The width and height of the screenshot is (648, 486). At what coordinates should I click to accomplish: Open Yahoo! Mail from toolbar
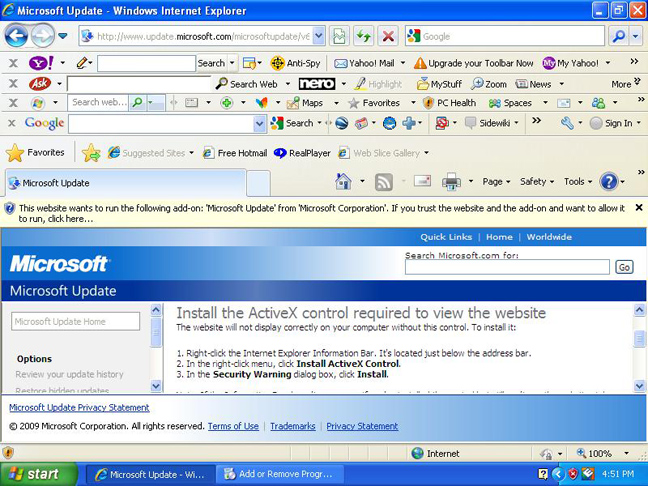pyautogui.click(x=364, y=63)
